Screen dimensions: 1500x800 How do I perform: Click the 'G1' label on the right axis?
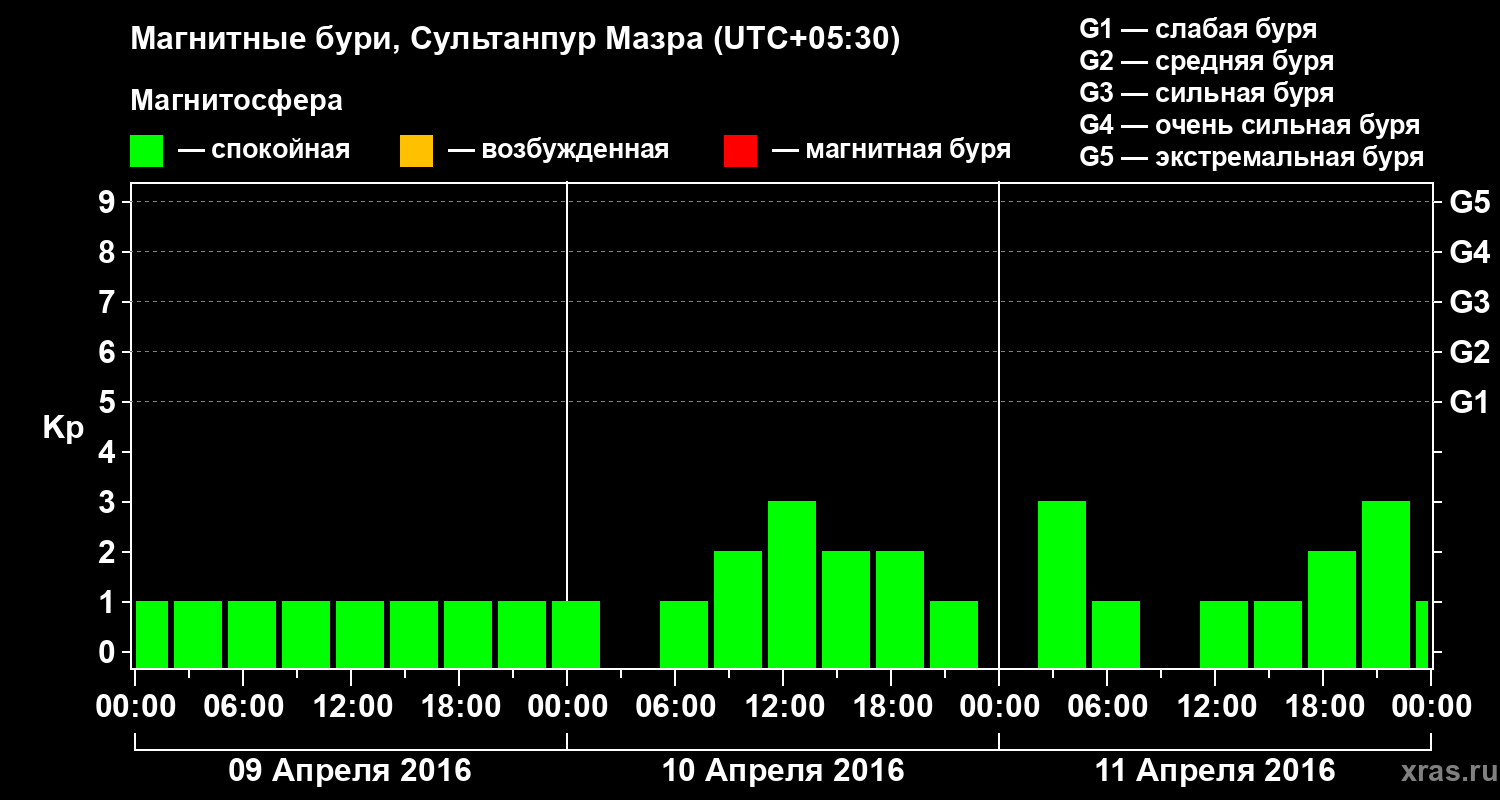tap(1470, 403)
